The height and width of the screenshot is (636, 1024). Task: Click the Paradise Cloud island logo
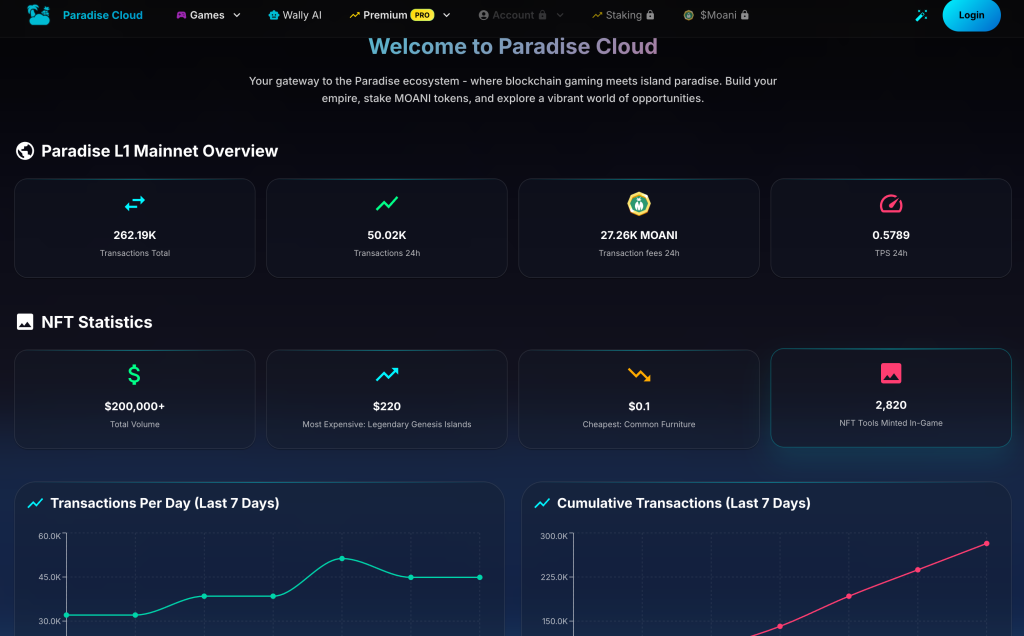point(39,15)
